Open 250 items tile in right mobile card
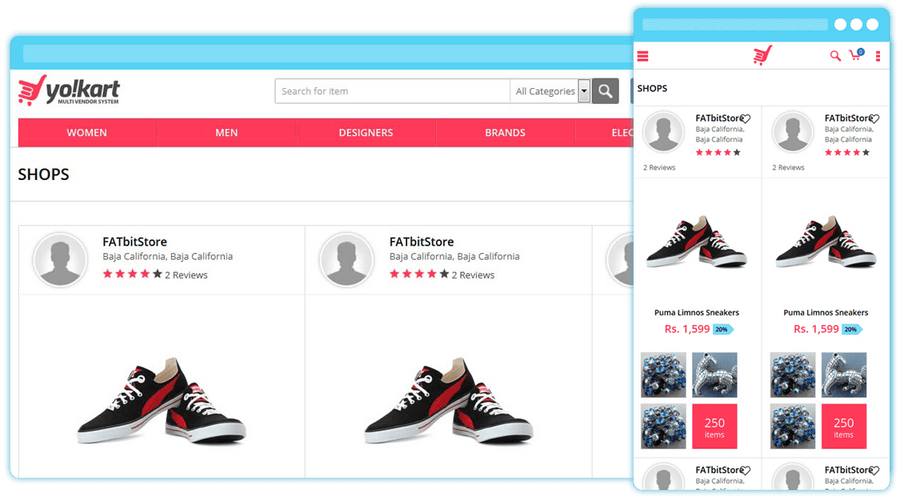Screen dimensions: 900x501 tap(844, 426)
